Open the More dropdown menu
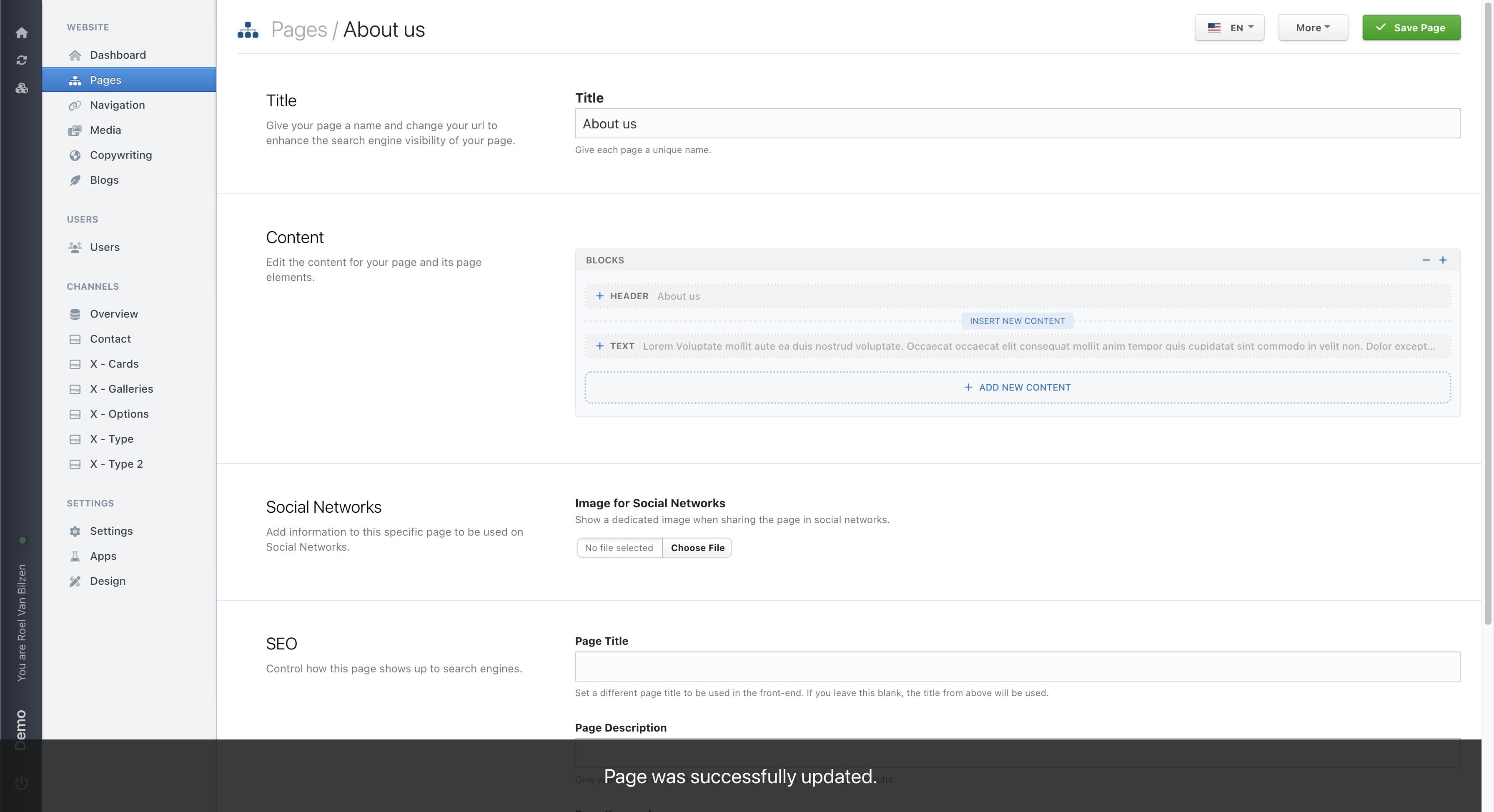 coord(1313,27)
